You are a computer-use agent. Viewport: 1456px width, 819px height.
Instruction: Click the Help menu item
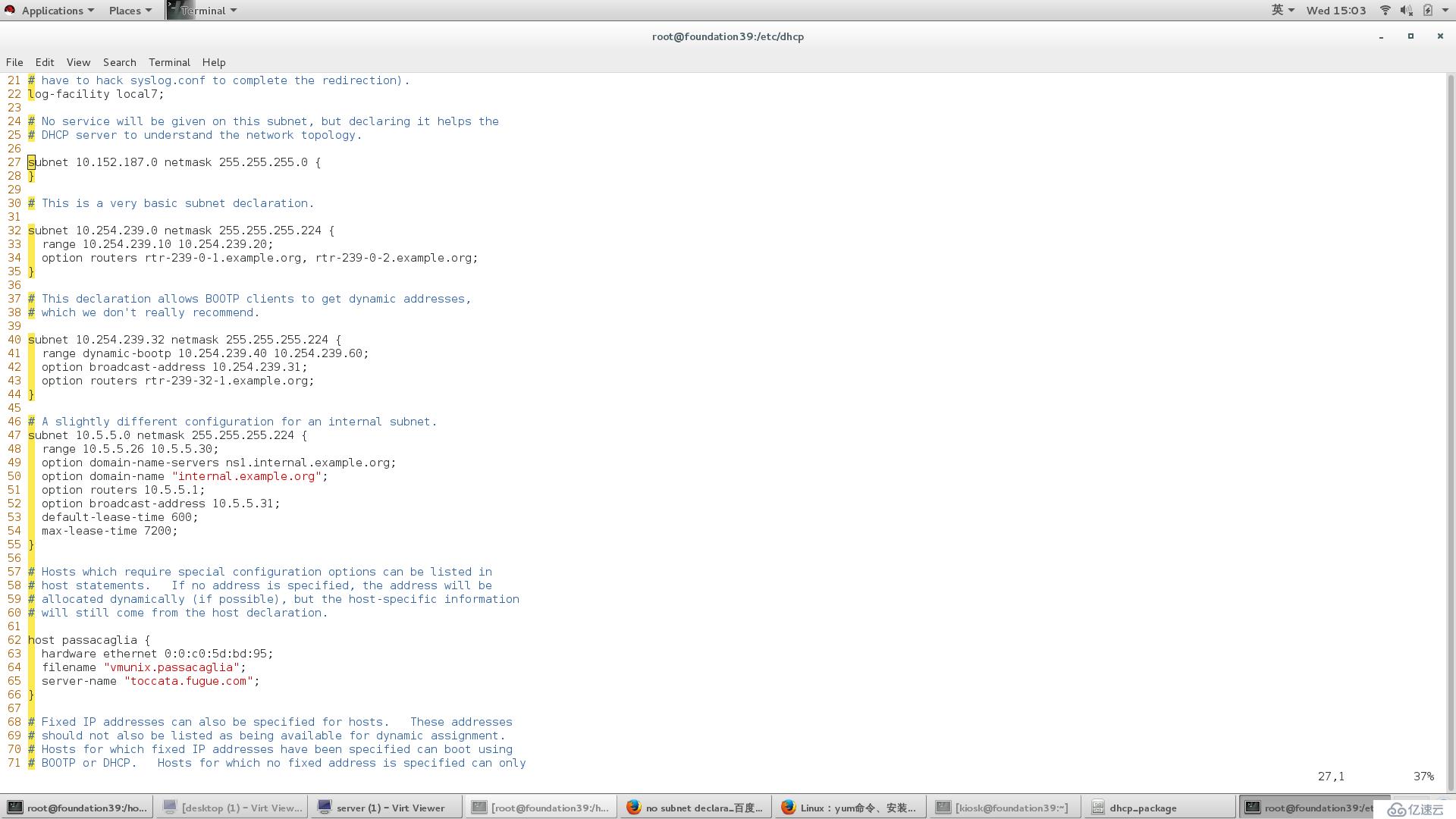point(213,62)
